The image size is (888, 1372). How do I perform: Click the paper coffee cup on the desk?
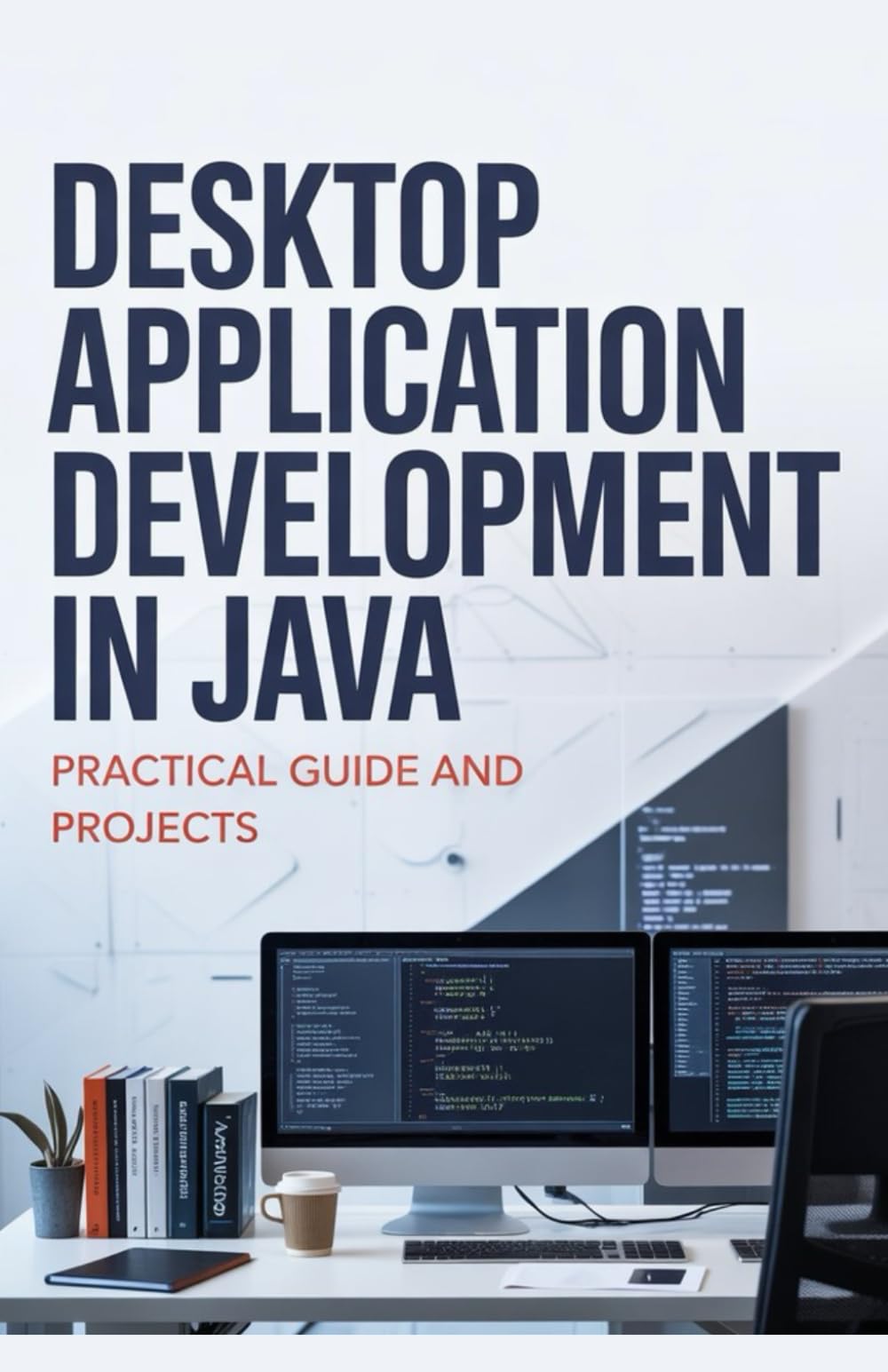click(x=300, y=1212)
